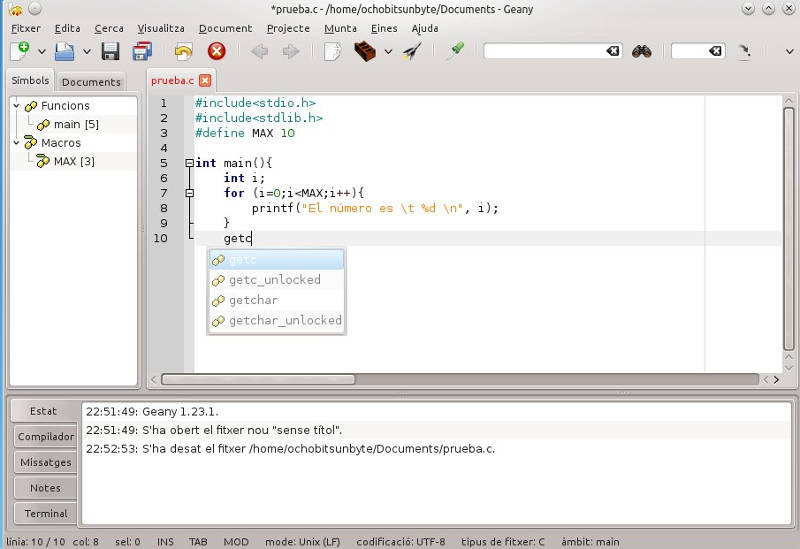Choose getchar from autocomplete list
Screen dimensions: 800x549
pos(277,300)
